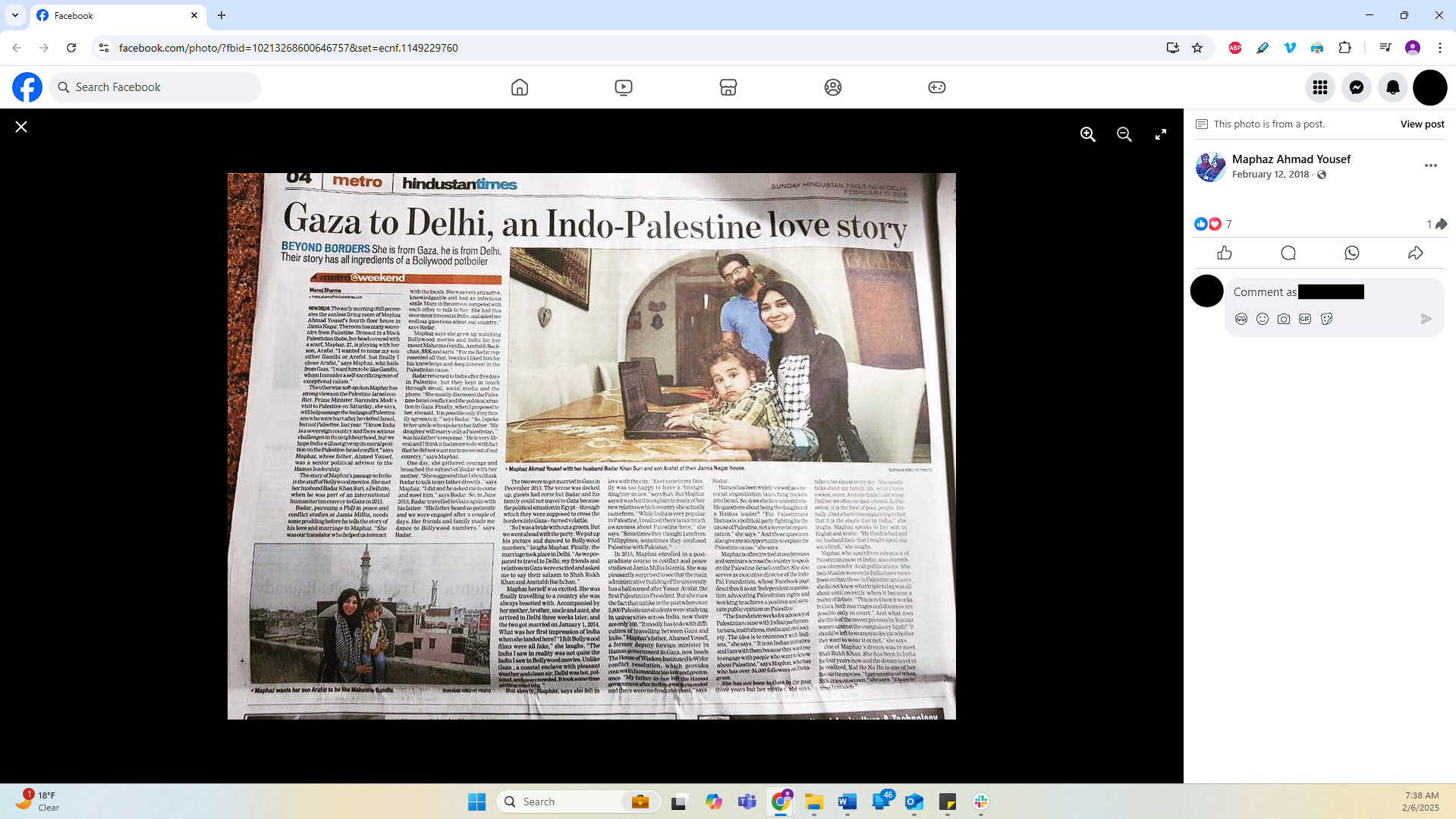1456x819 pixels.
Task: Open the notifications bell
Action: tap(1392, 87)
